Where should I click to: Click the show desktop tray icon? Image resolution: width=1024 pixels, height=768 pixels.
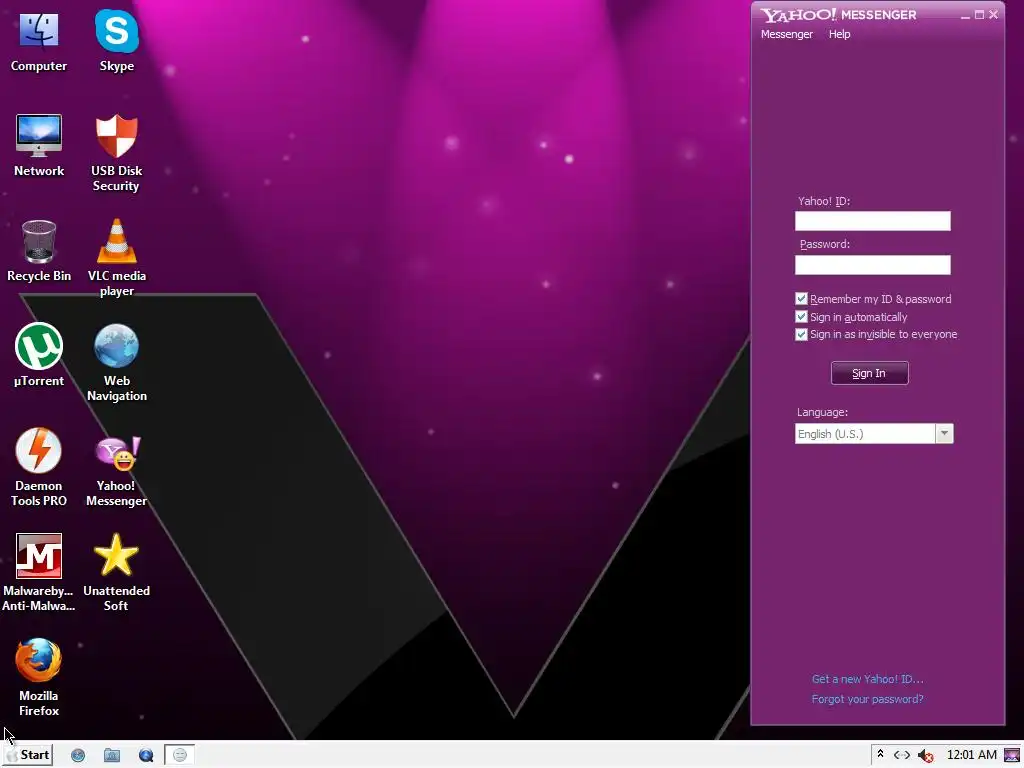1012,756
